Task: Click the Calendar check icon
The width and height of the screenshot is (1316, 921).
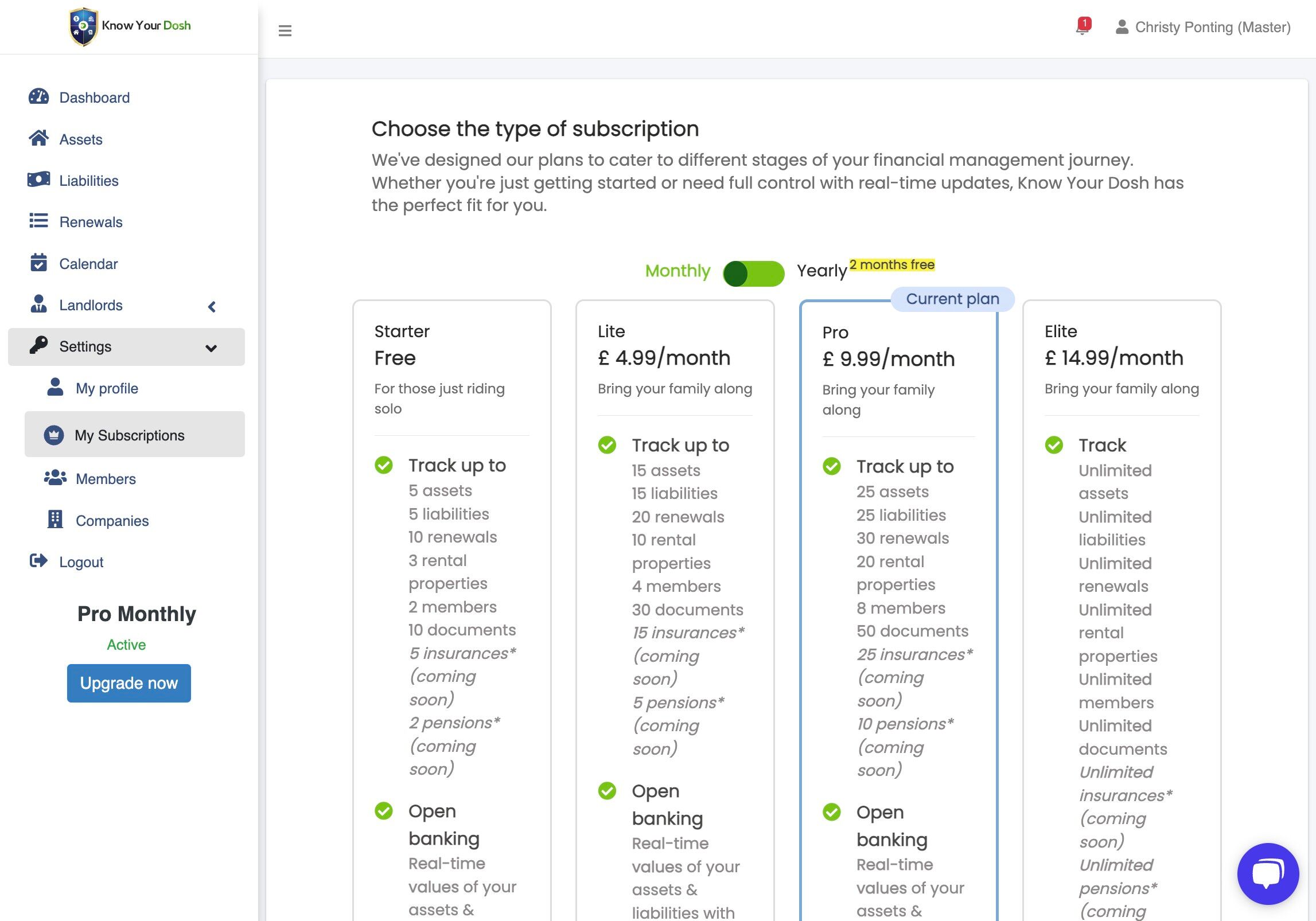Action: [x=38, y=263]
